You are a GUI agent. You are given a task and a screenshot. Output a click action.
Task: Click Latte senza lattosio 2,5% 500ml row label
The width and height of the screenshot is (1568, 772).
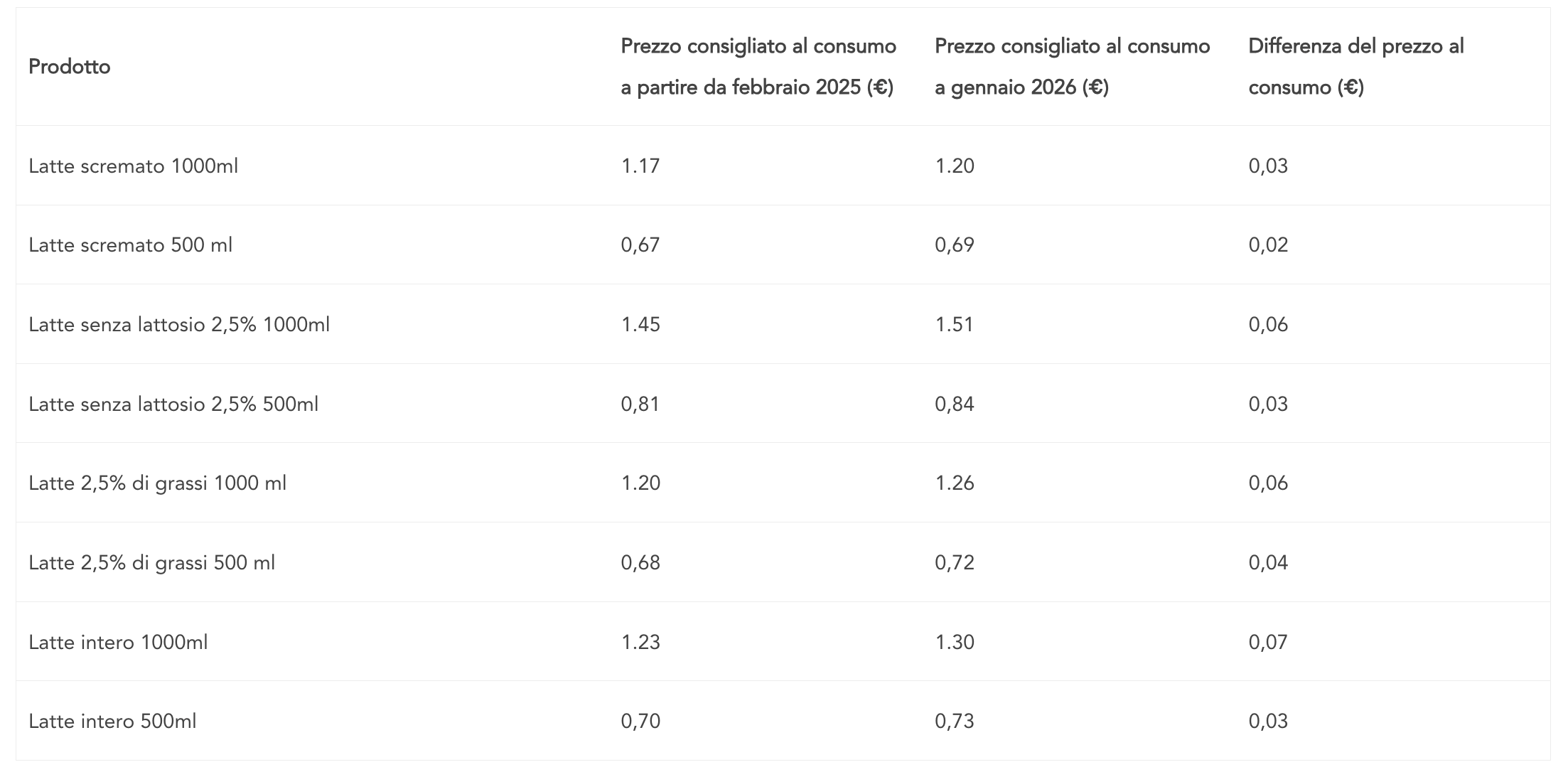tap(173, 404)
